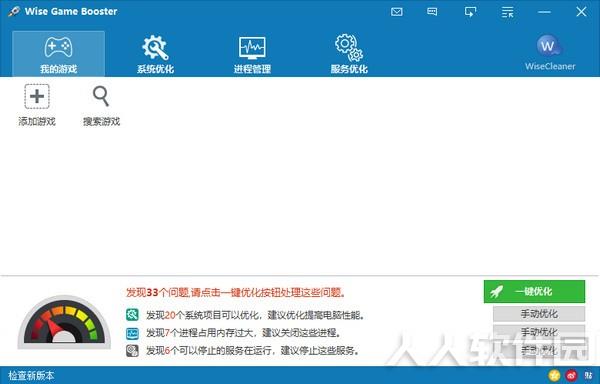Click 手动优化 for system items
This screenshot has height=384, width=600.
pos(539,314)
